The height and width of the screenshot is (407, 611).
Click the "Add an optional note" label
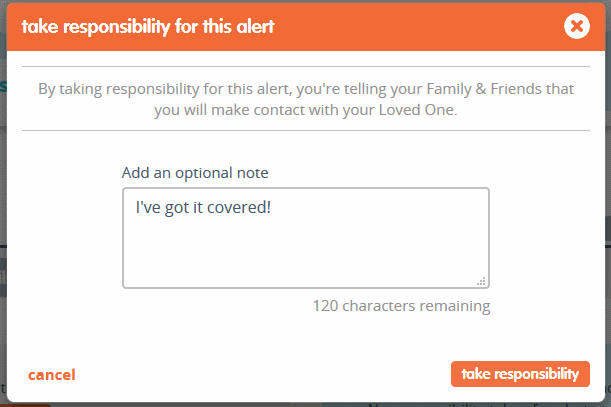pyautogui.click(x=195, y=173)
